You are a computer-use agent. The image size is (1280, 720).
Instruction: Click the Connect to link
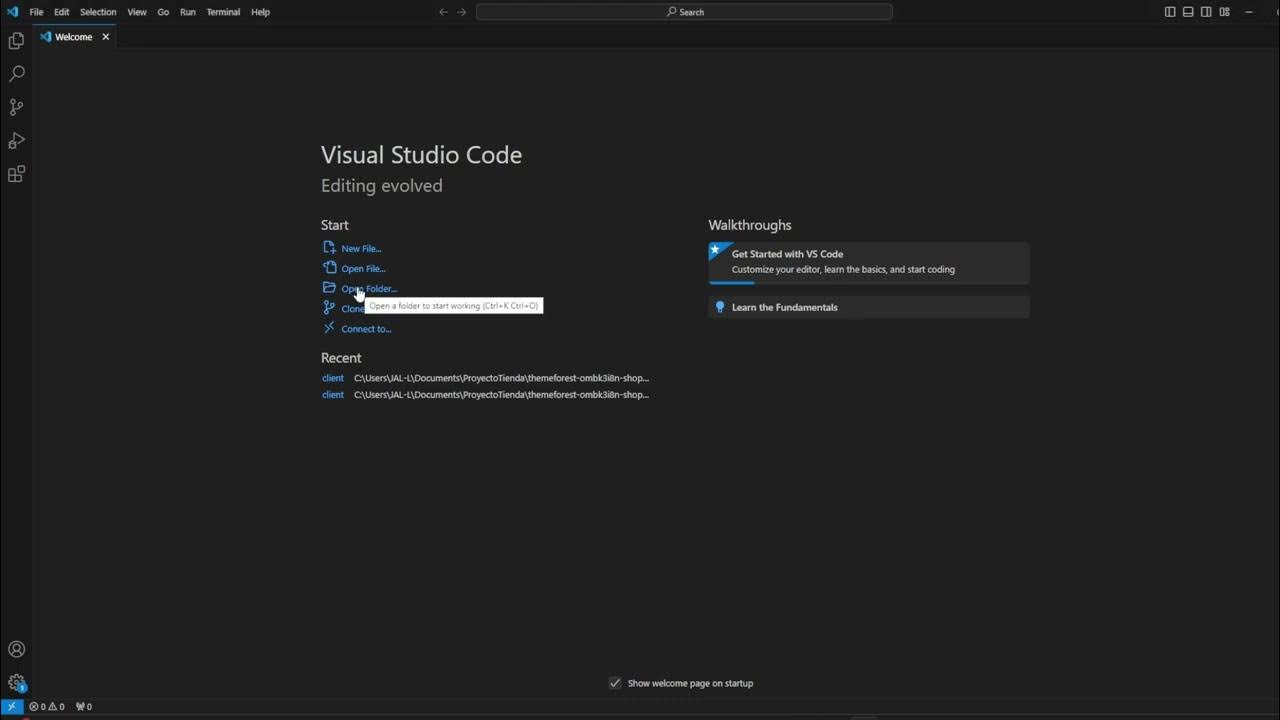(366, 329)
